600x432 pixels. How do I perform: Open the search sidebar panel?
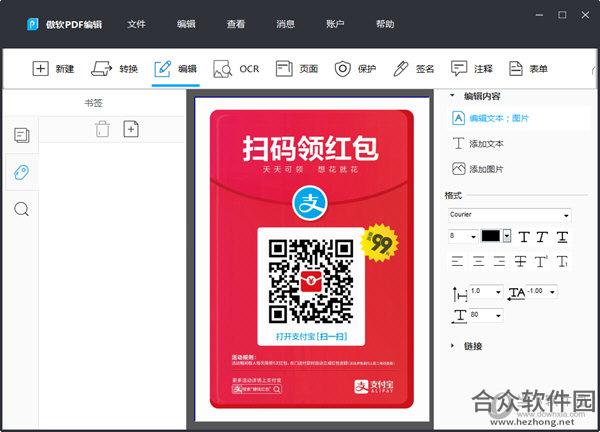pyautogui.click(x=21, y=209)
